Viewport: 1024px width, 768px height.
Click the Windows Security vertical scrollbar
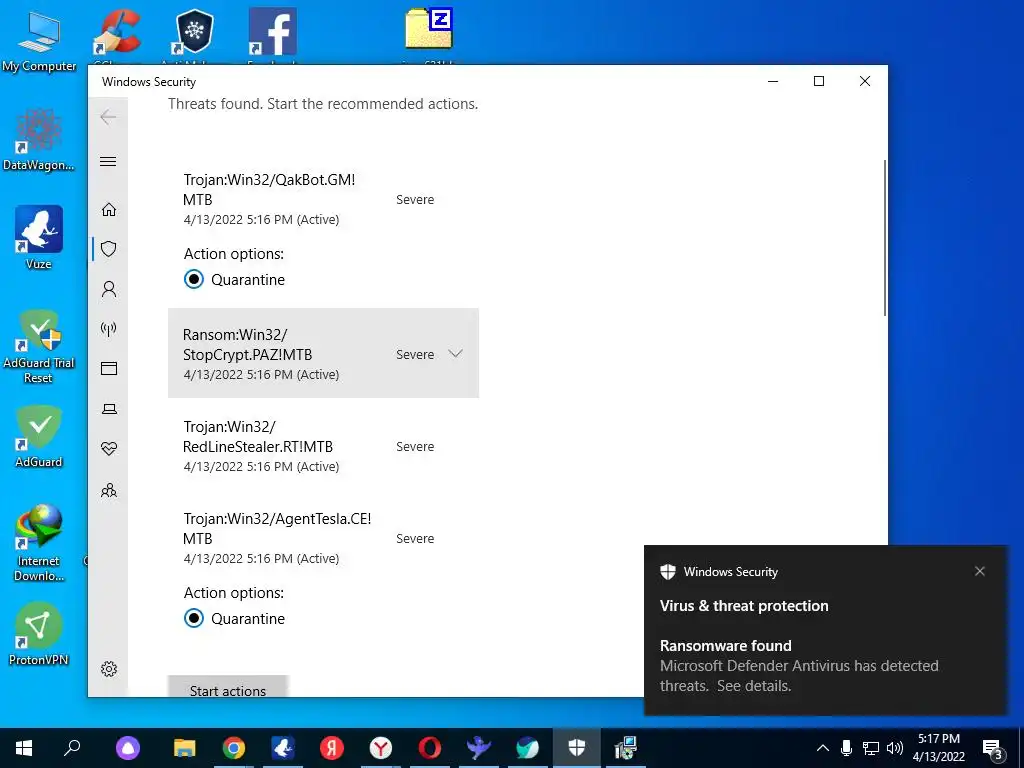[x=885, y=238]
